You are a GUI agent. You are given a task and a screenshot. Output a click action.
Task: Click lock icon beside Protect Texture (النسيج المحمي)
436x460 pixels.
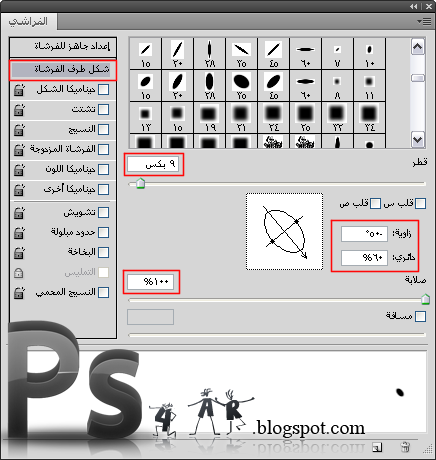(19, 293)
